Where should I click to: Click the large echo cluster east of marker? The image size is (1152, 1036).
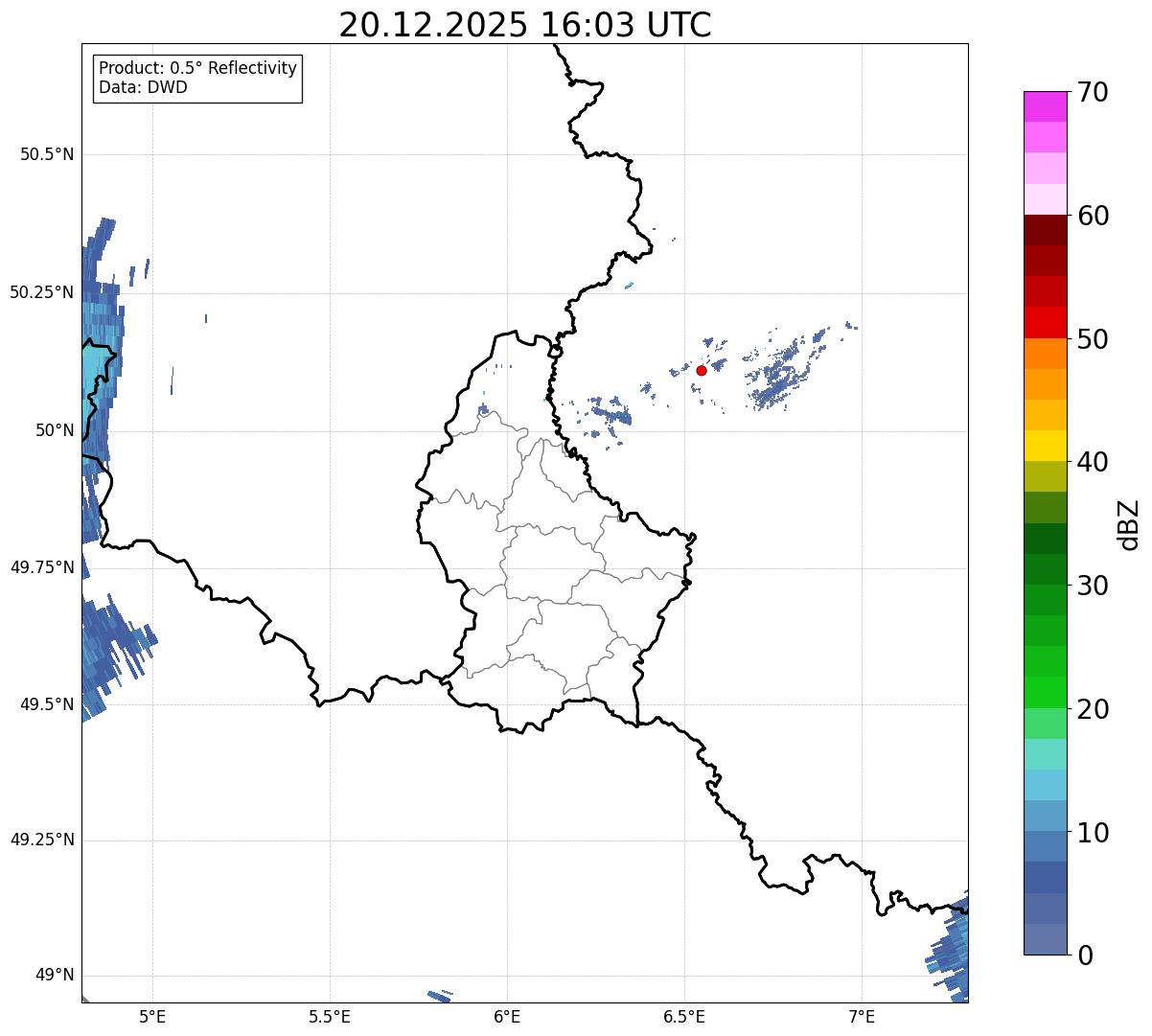click(x=784, y=371)
